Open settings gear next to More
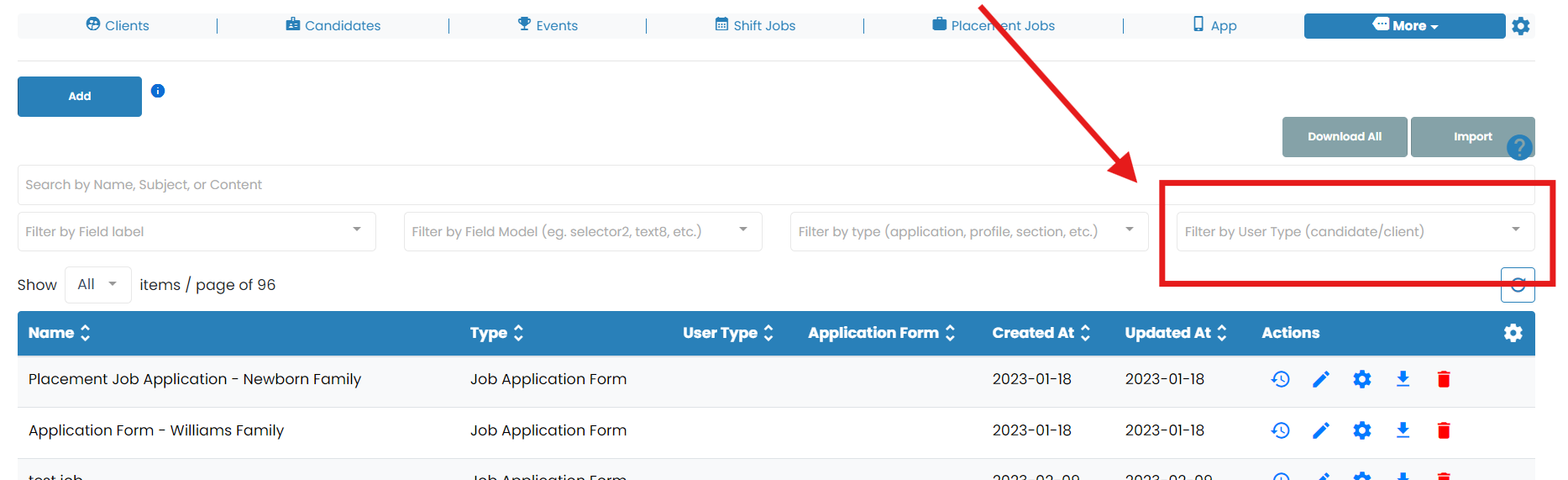 [1520, 26]
